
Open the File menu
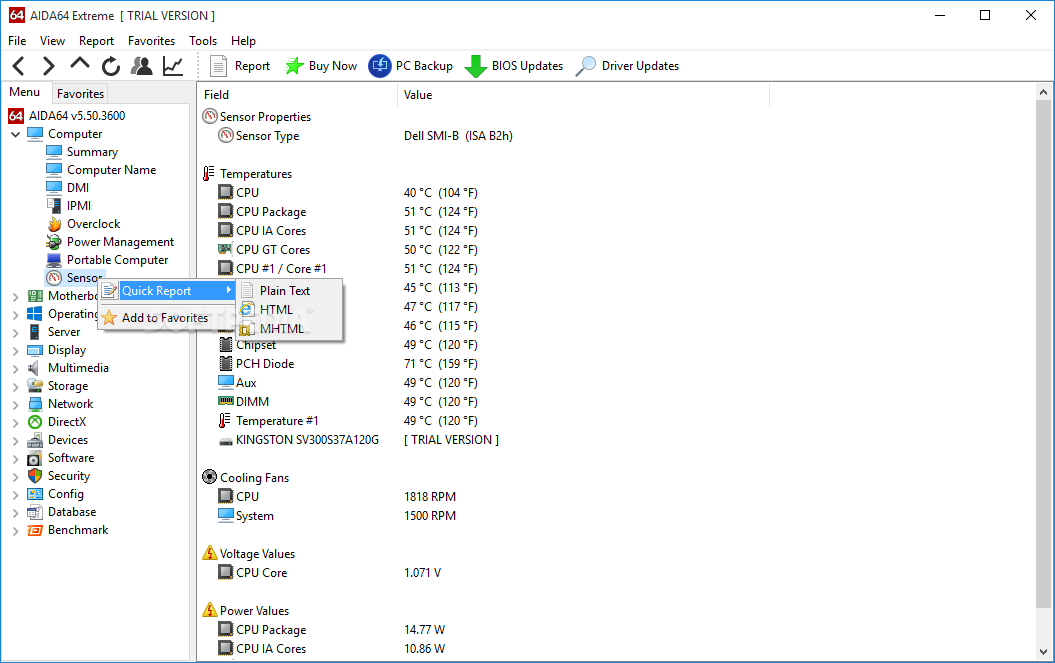(17, 41)
